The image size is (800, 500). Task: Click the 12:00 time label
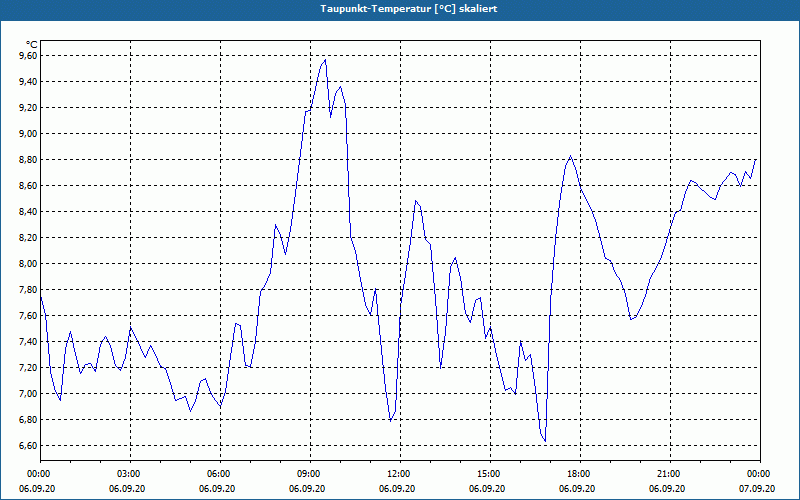tap(401, 474)
